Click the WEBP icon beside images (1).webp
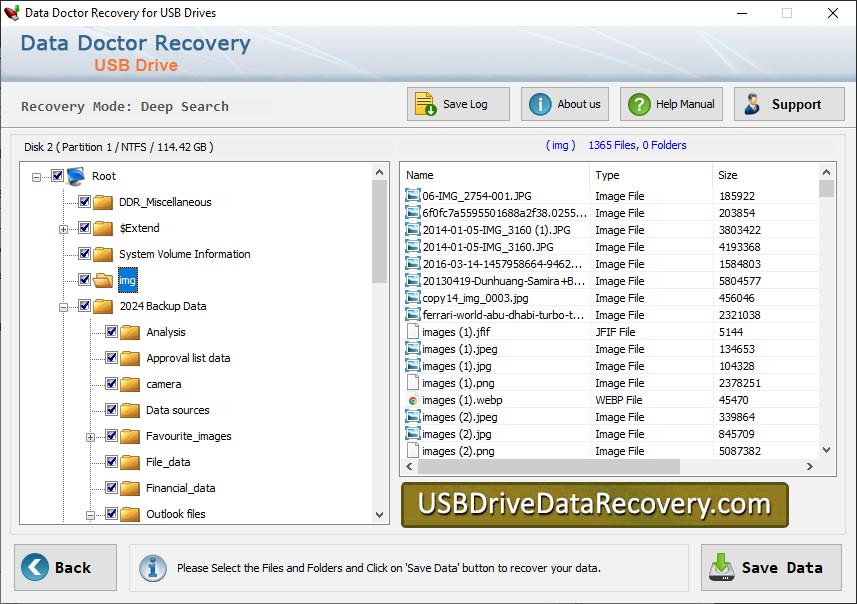 pos(413,399)
